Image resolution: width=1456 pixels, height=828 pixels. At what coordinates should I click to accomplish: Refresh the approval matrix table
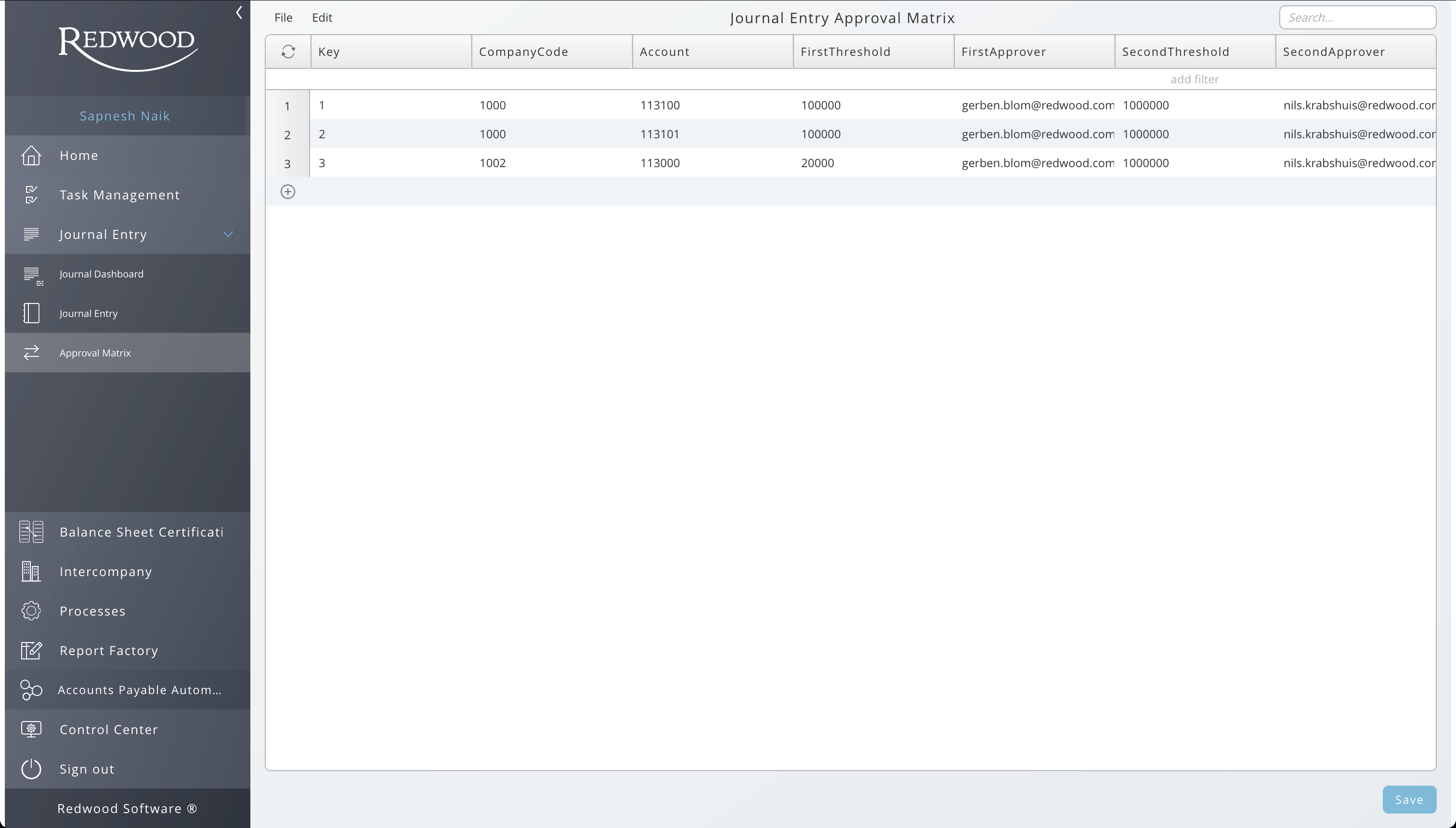pyautogui.click(x=288, y=52)
